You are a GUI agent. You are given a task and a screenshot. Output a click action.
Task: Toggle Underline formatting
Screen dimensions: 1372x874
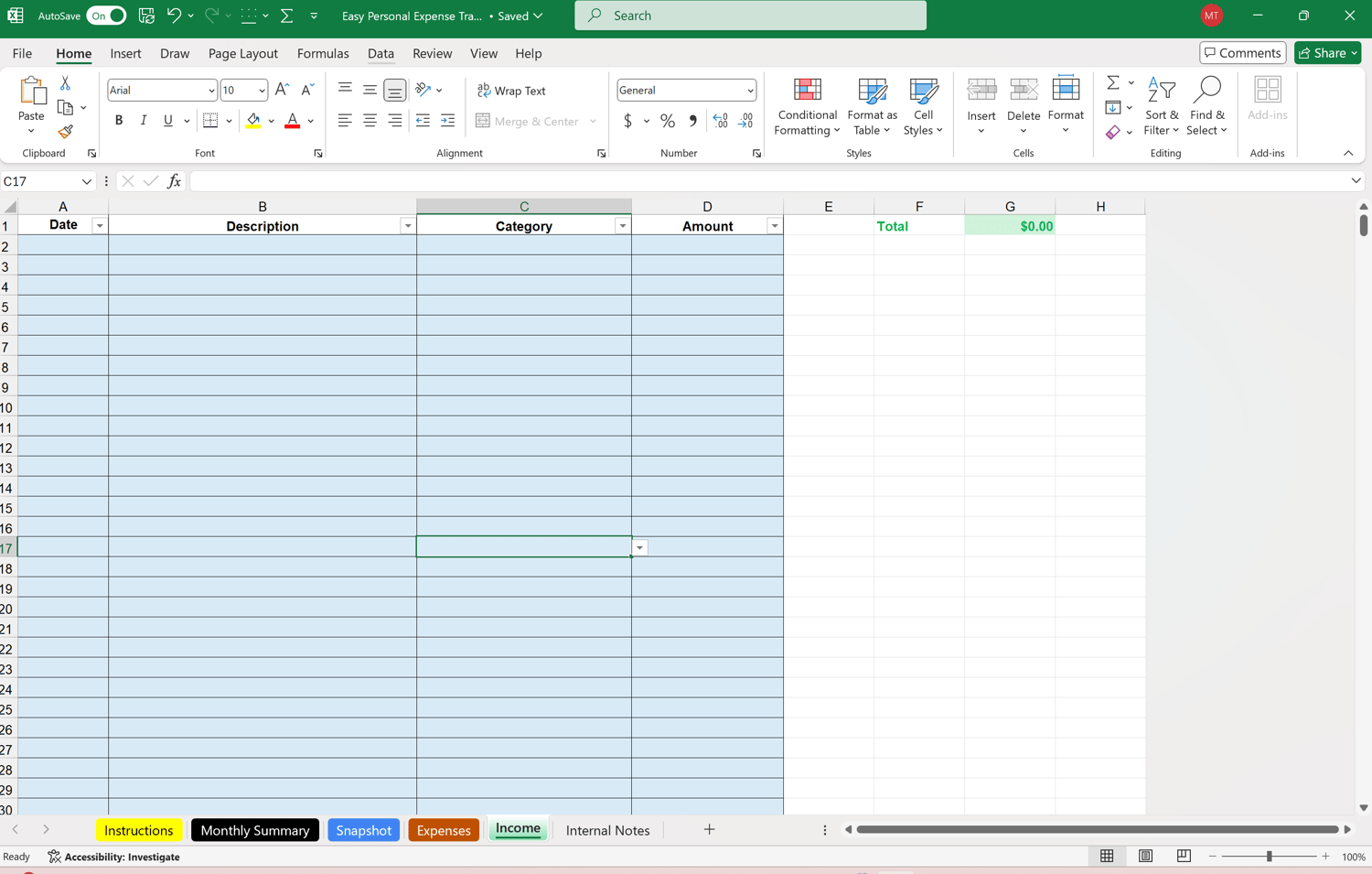168,121
